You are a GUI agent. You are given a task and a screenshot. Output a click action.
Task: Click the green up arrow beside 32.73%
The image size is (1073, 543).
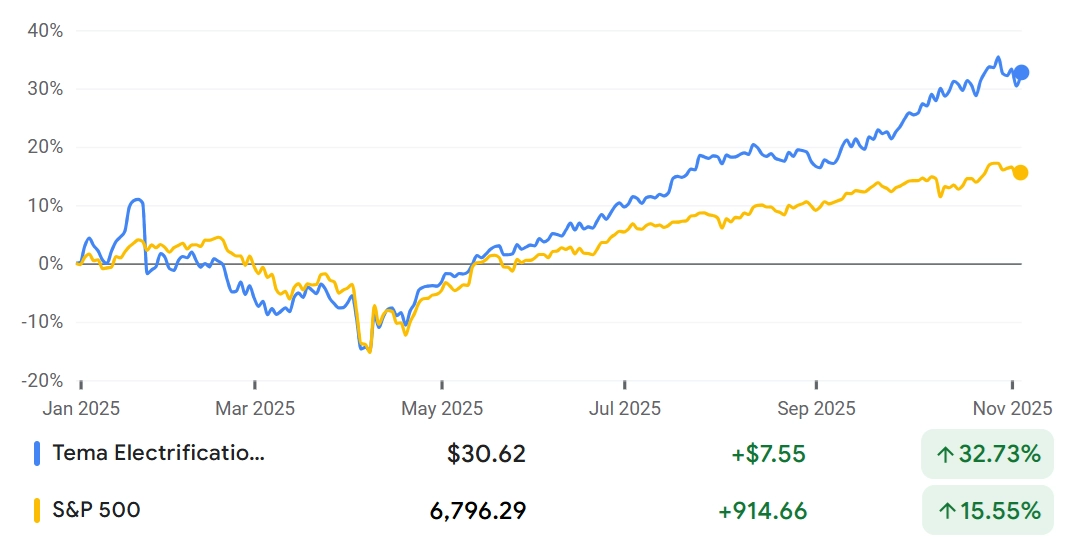pos(945,455)
